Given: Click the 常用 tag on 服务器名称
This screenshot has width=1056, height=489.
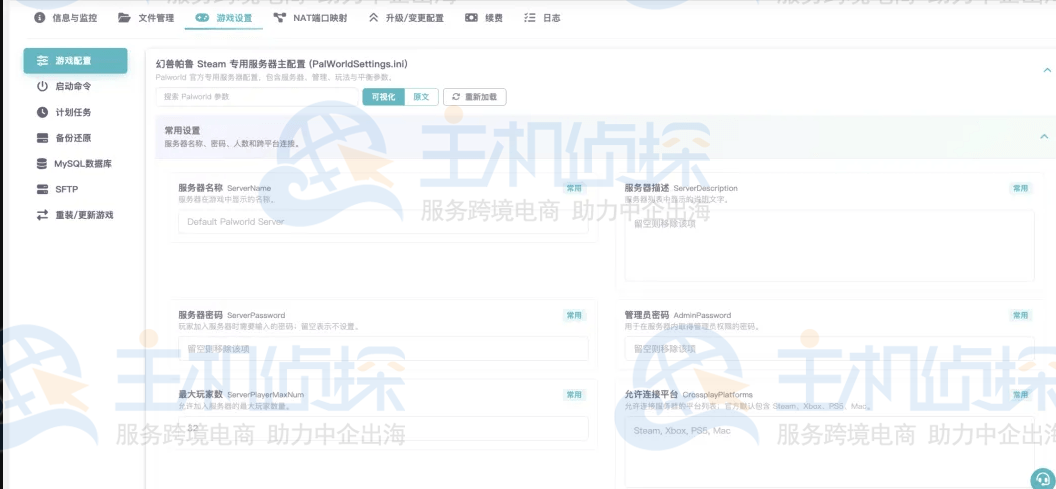Looking at the screenshot, I should (x=574, y=189).
